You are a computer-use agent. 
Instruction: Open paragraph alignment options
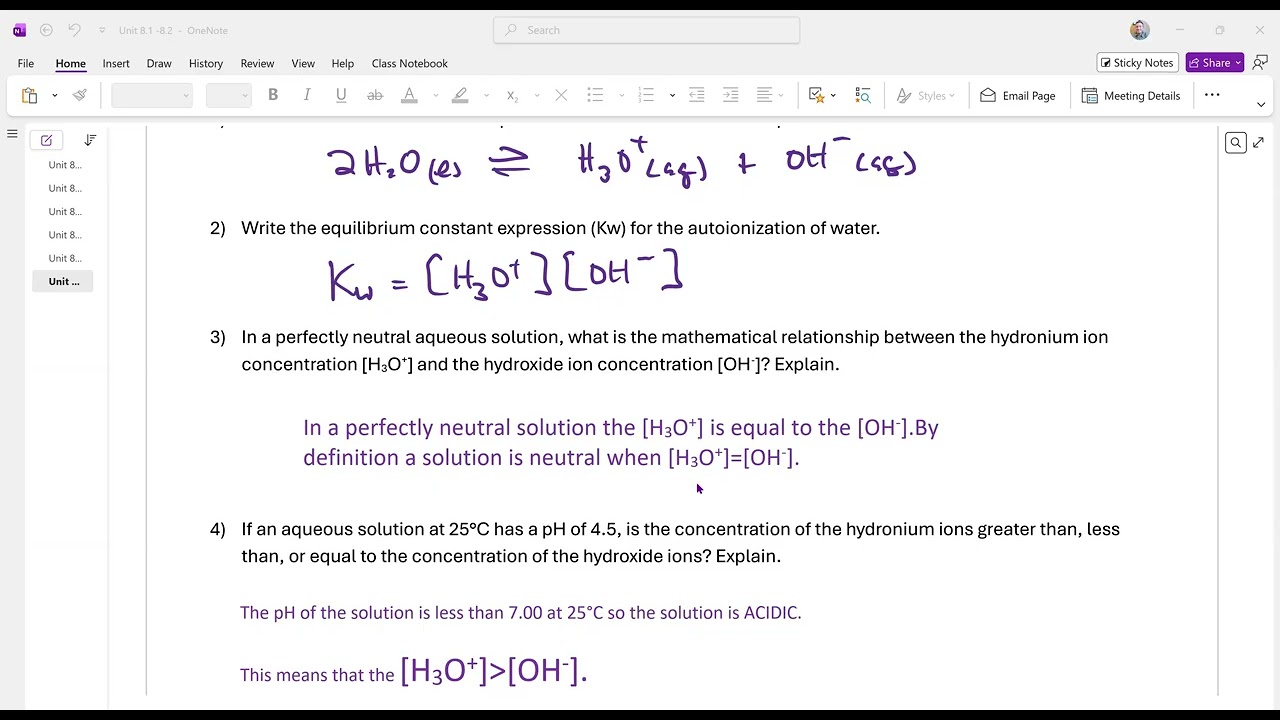click(769, 96)
